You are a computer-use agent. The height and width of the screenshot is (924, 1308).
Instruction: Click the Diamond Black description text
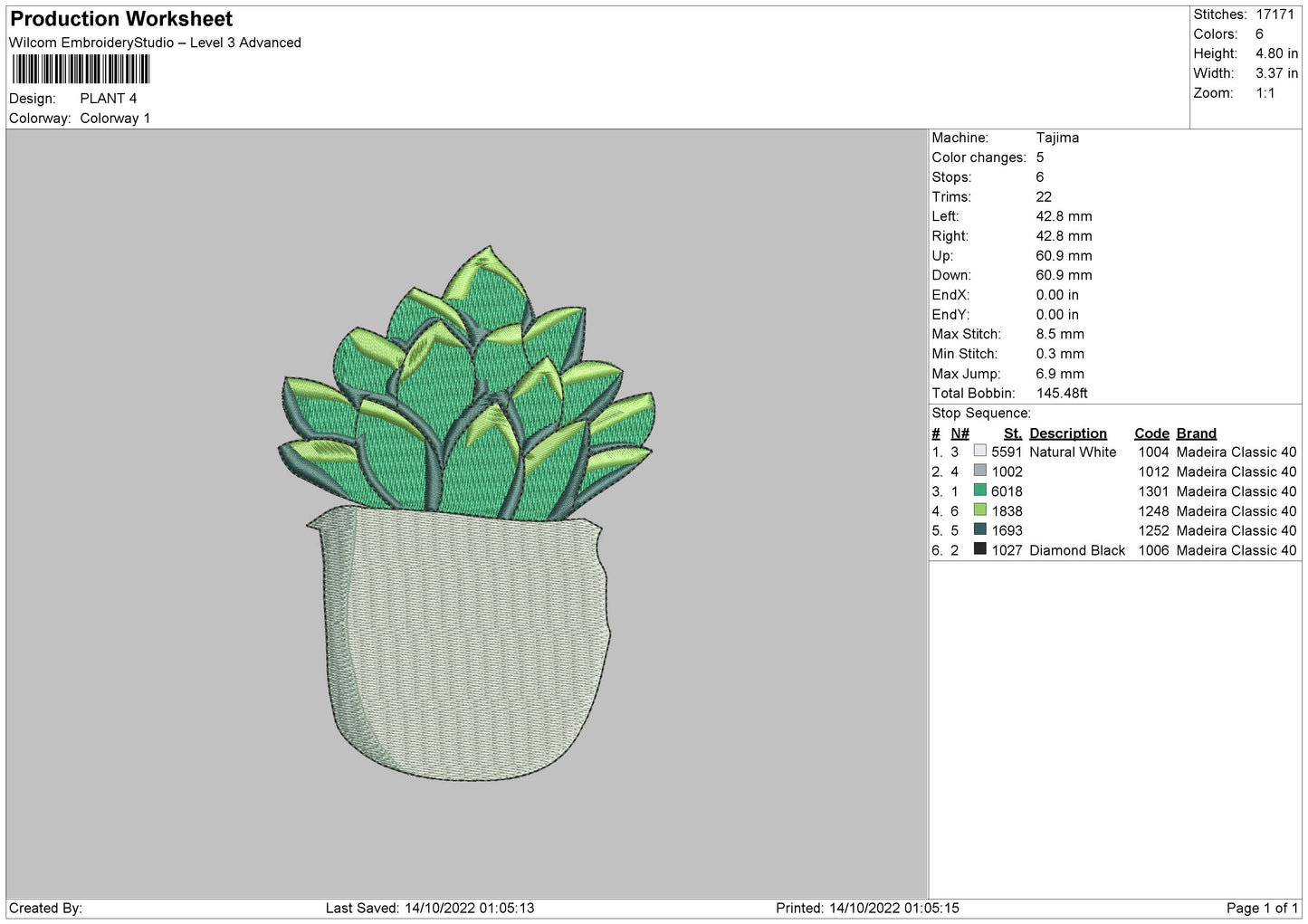coord(1077,550)
